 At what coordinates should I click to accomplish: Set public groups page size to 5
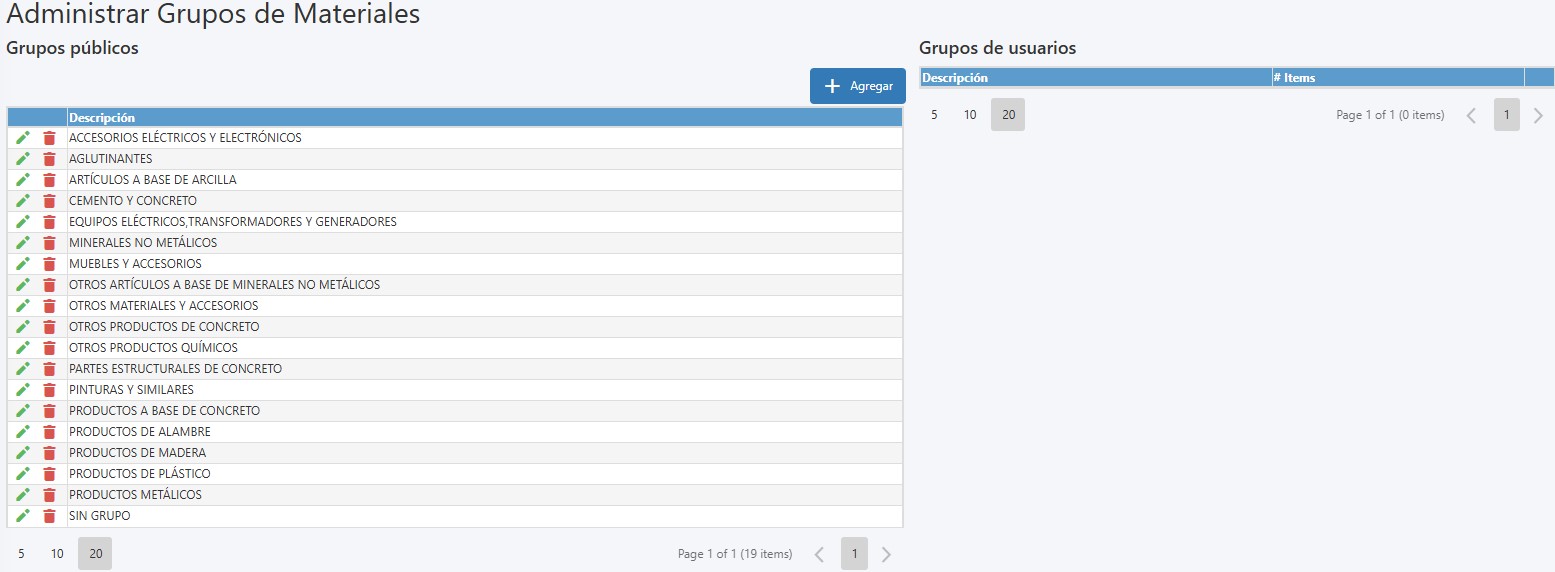click(21, 554)
